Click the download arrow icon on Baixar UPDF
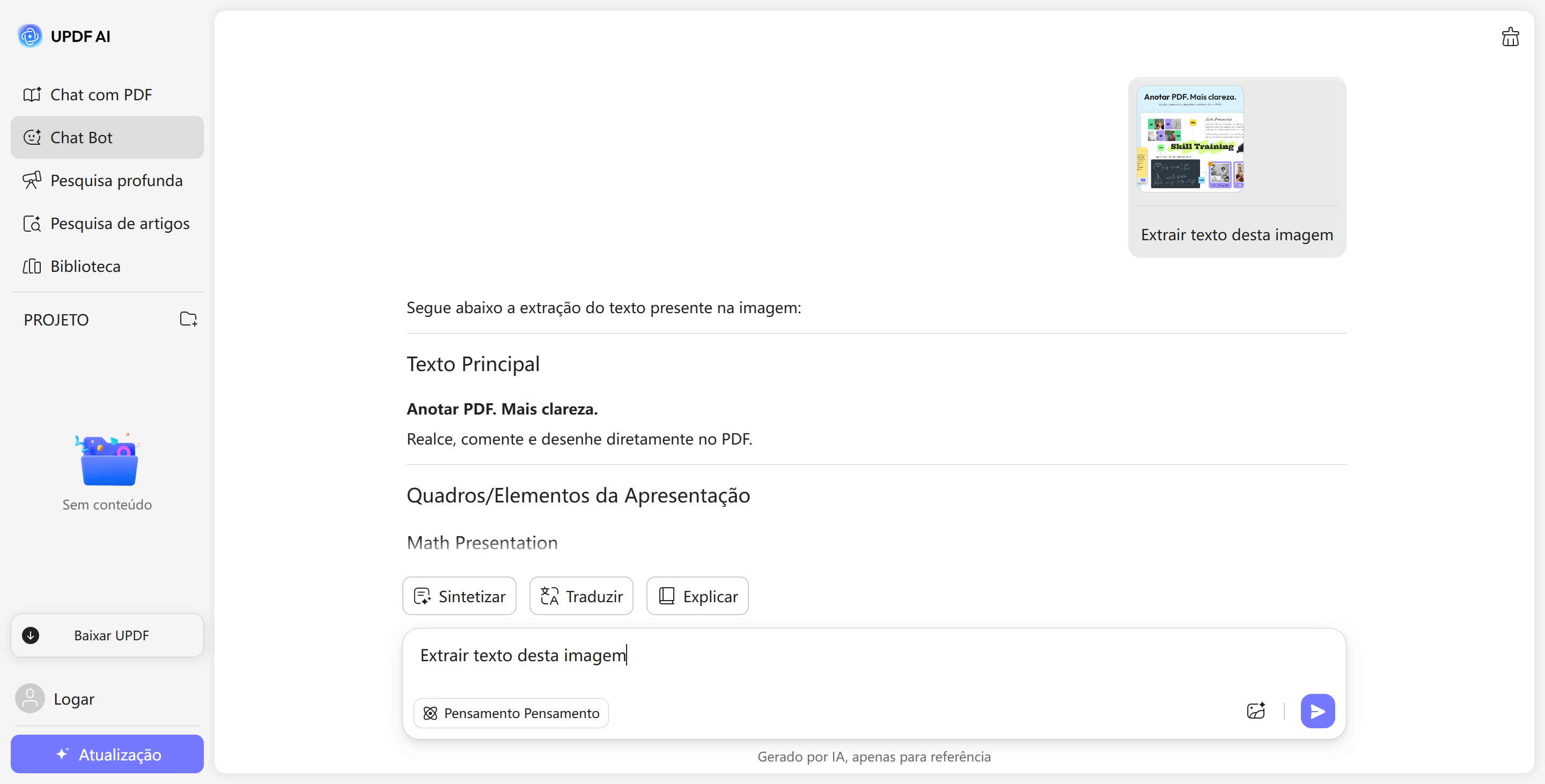 [x=31, y=635]
